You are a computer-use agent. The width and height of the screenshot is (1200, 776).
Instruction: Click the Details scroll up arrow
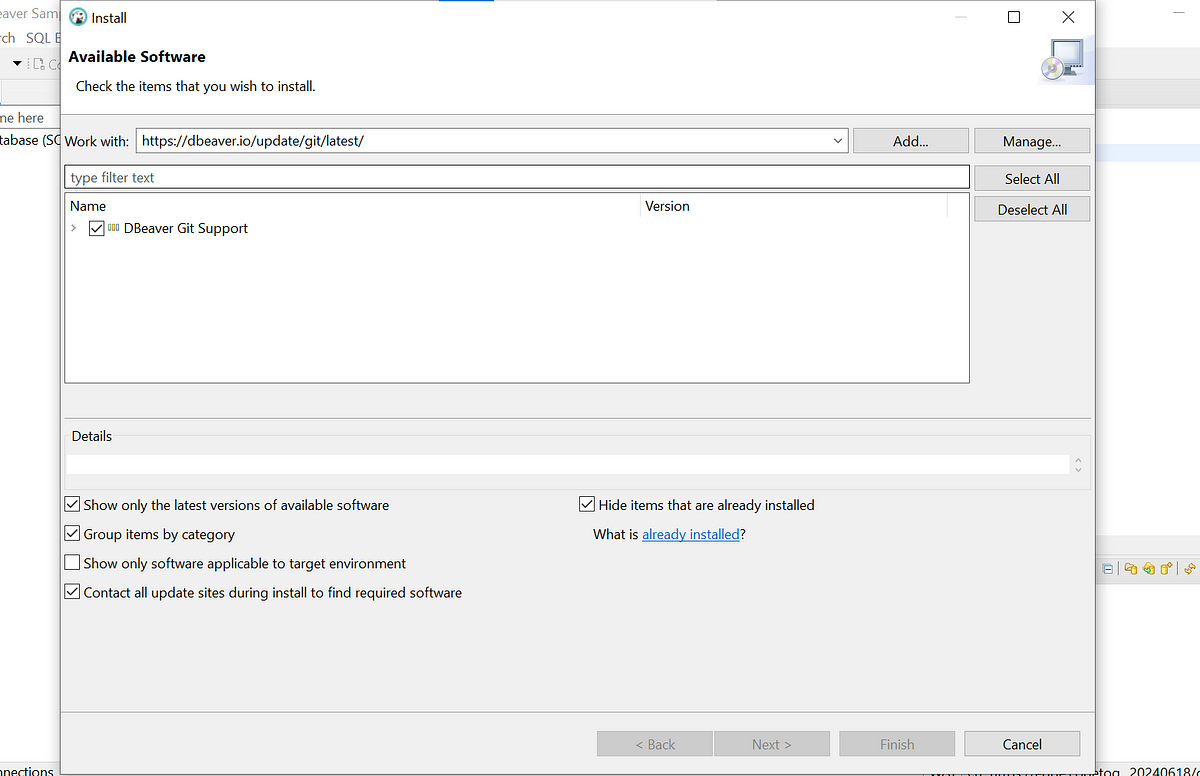[x=1077, y=460]
